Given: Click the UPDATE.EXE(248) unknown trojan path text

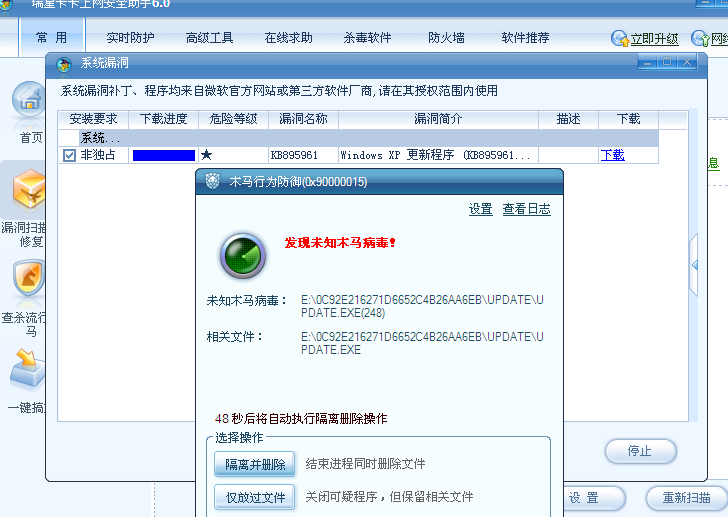Looking at the screenshot, I should click(422, 306).
